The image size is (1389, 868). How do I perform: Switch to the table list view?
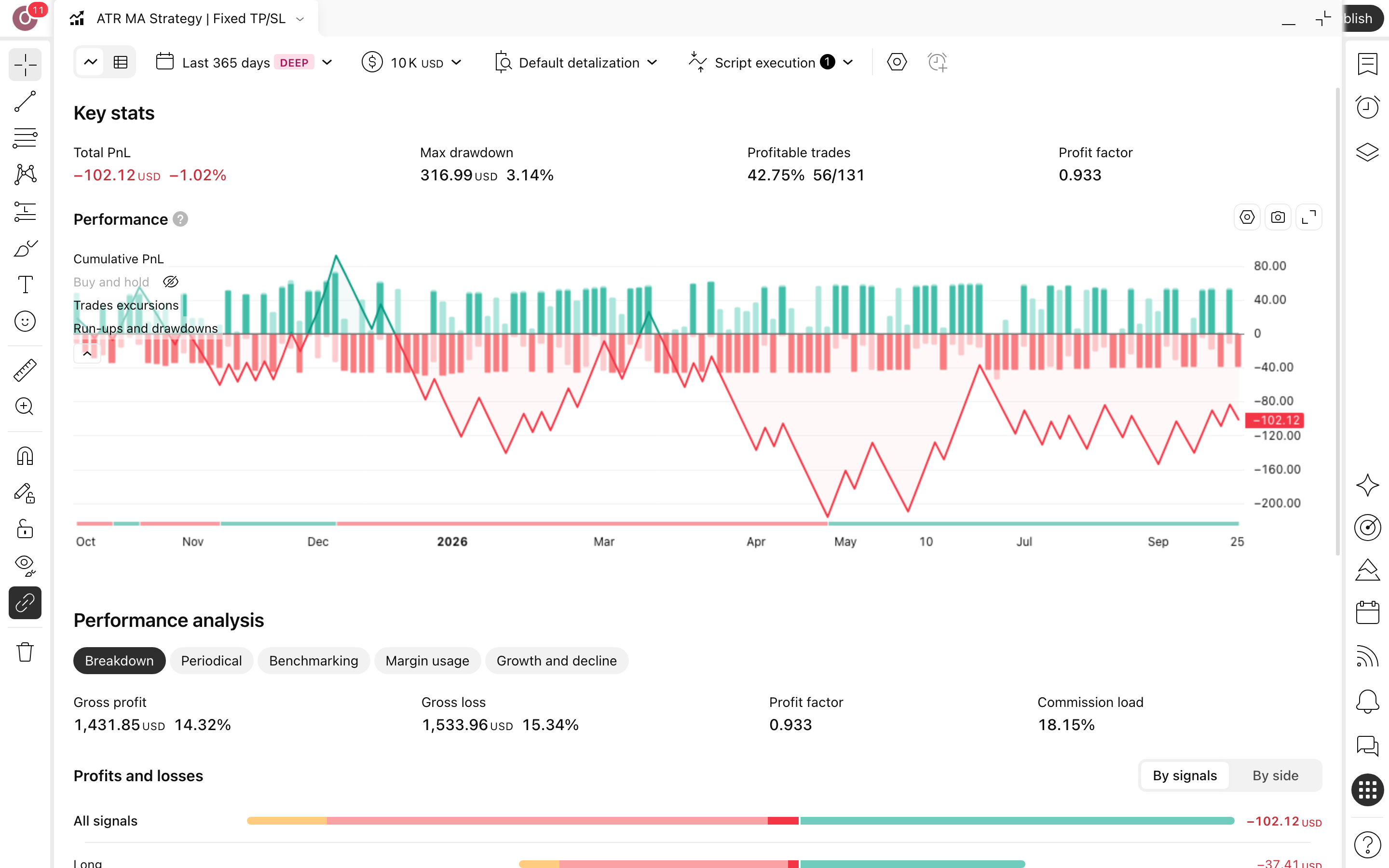click(121, 62)
